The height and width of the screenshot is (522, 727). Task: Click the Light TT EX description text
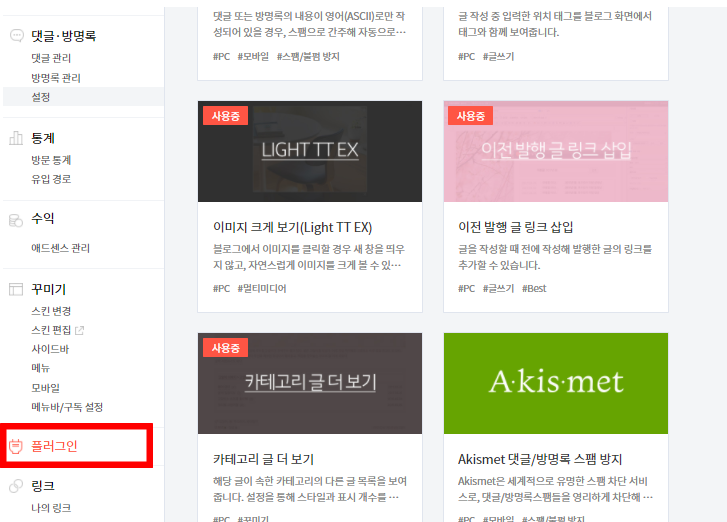(x=309, y=257)
